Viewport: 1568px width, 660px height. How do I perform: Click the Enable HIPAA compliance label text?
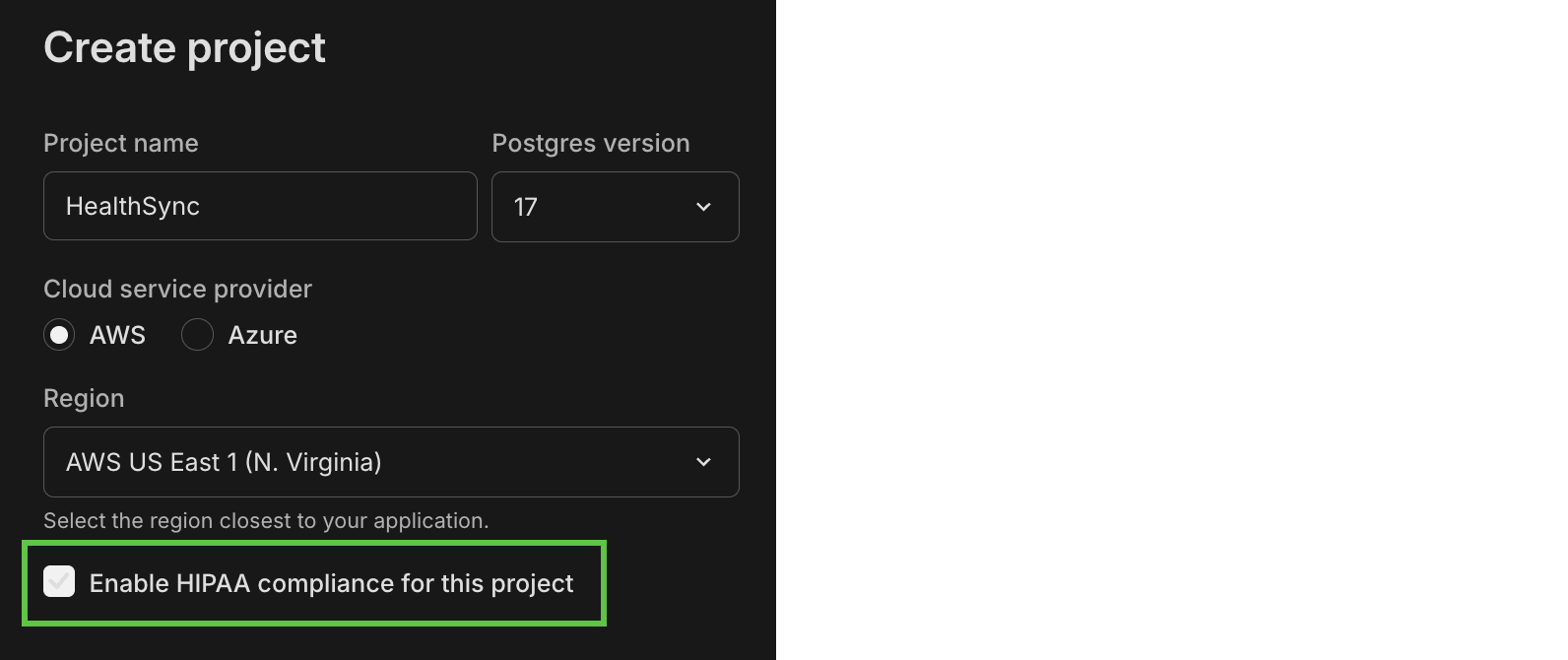pyautogui.click(x=331, y=582)
